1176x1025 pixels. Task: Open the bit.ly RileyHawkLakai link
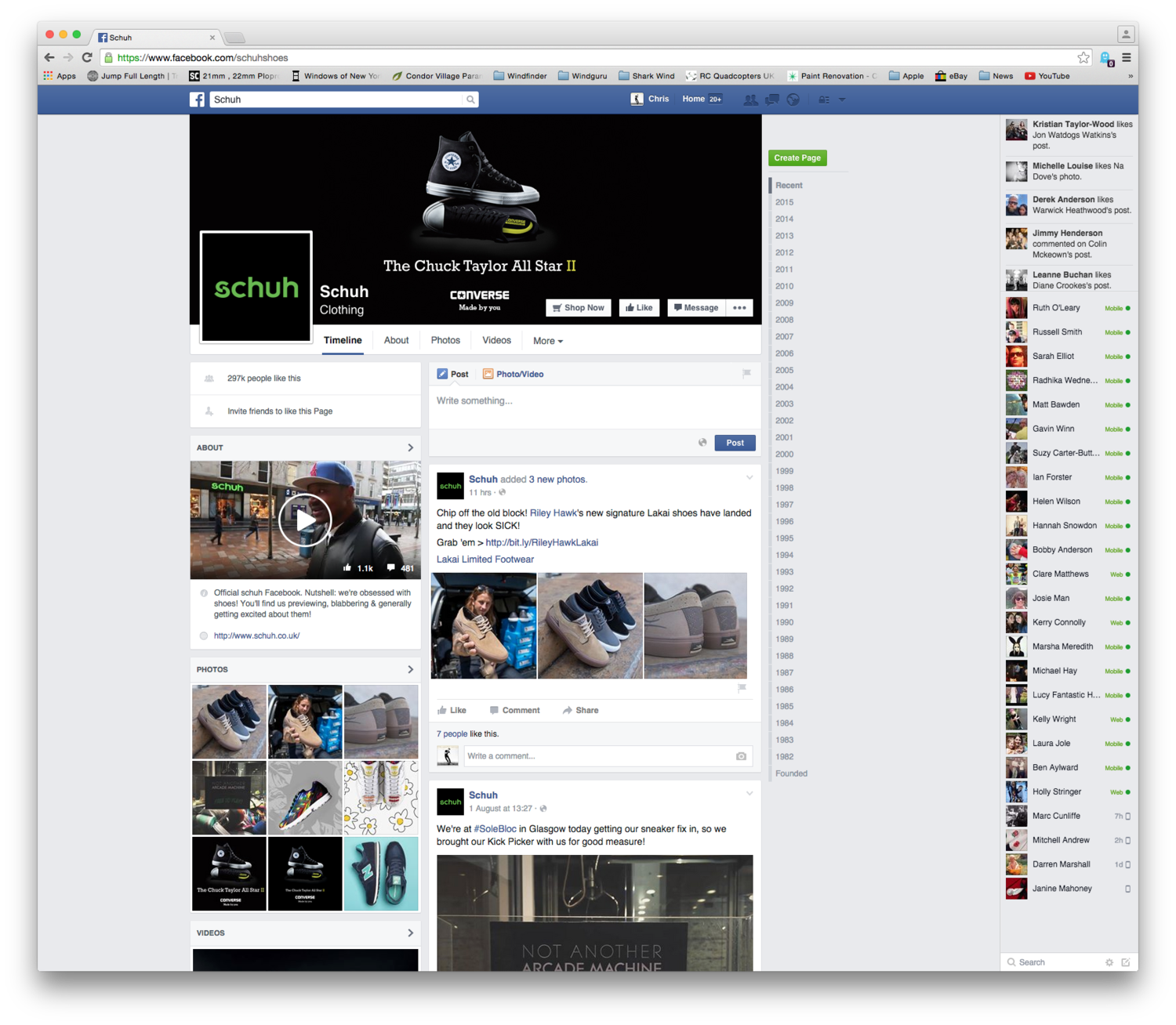(x=542, y=542)
